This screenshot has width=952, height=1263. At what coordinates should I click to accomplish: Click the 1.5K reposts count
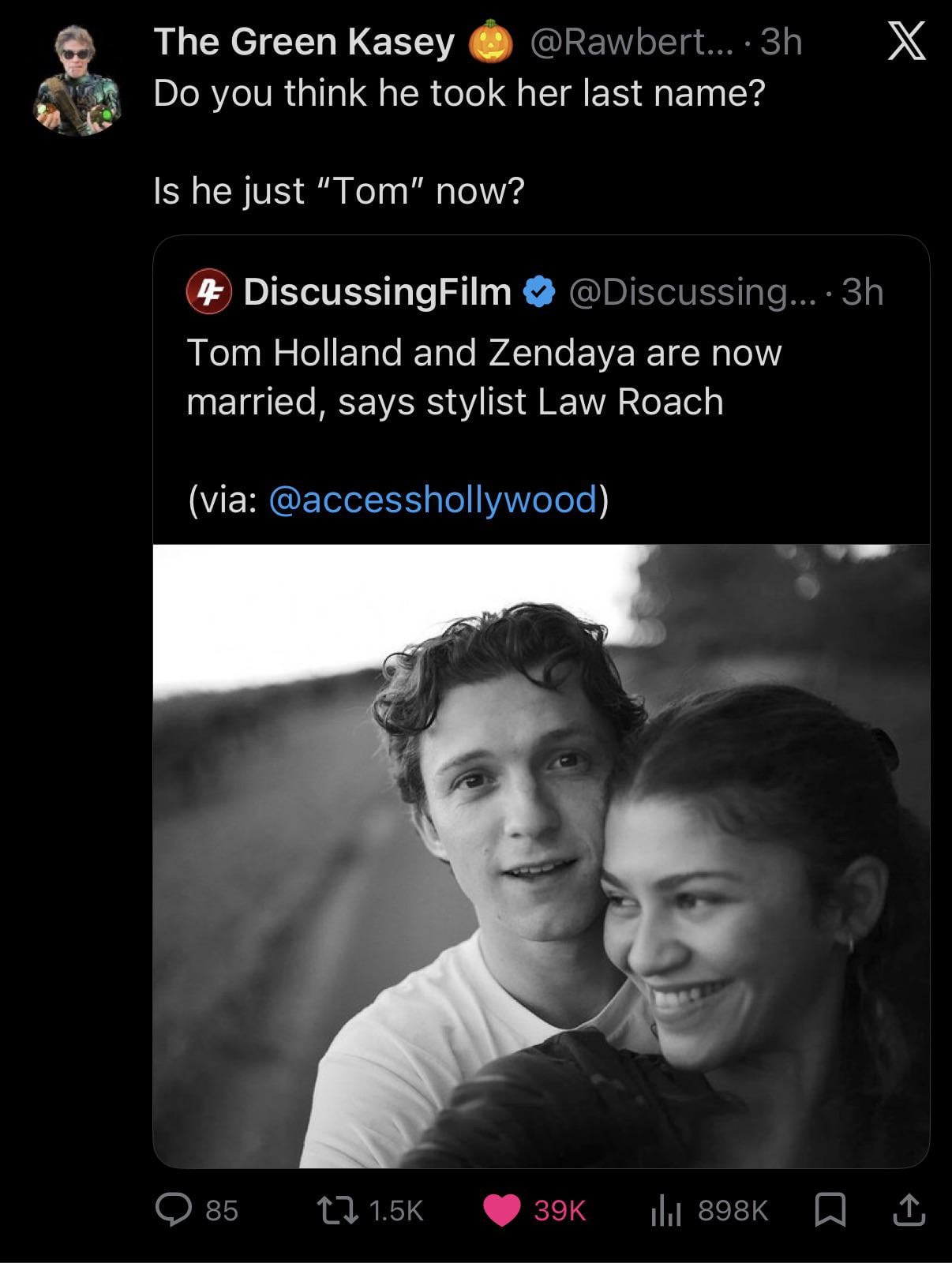pos(395,1210)
